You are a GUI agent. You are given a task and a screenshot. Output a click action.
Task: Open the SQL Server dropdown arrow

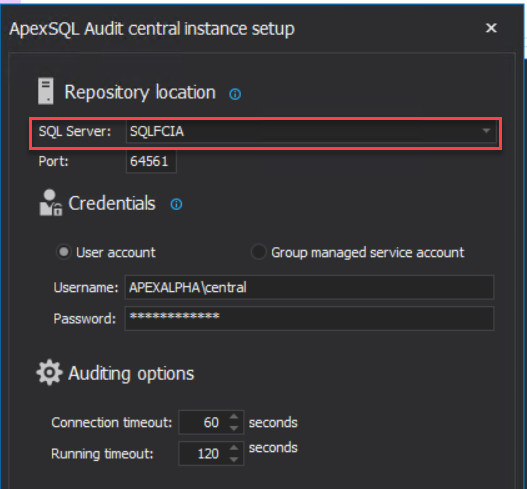click(x=486, y=131)
